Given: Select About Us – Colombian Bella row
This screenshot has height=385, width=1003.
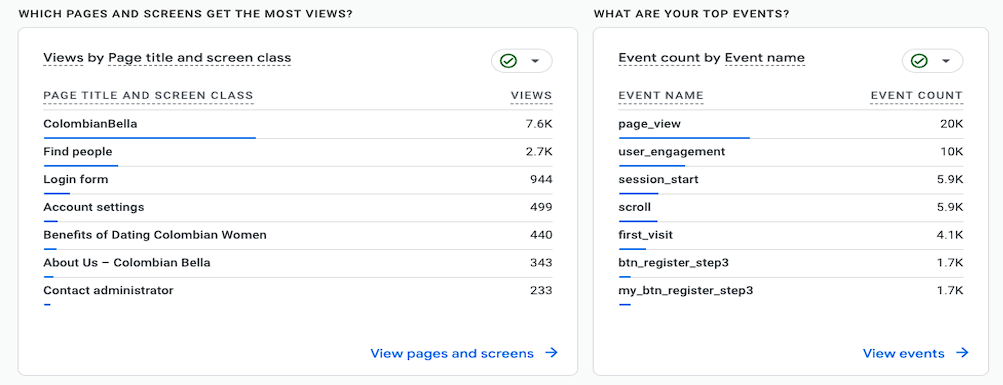Looking at the screenshot, I should point(297,263).
